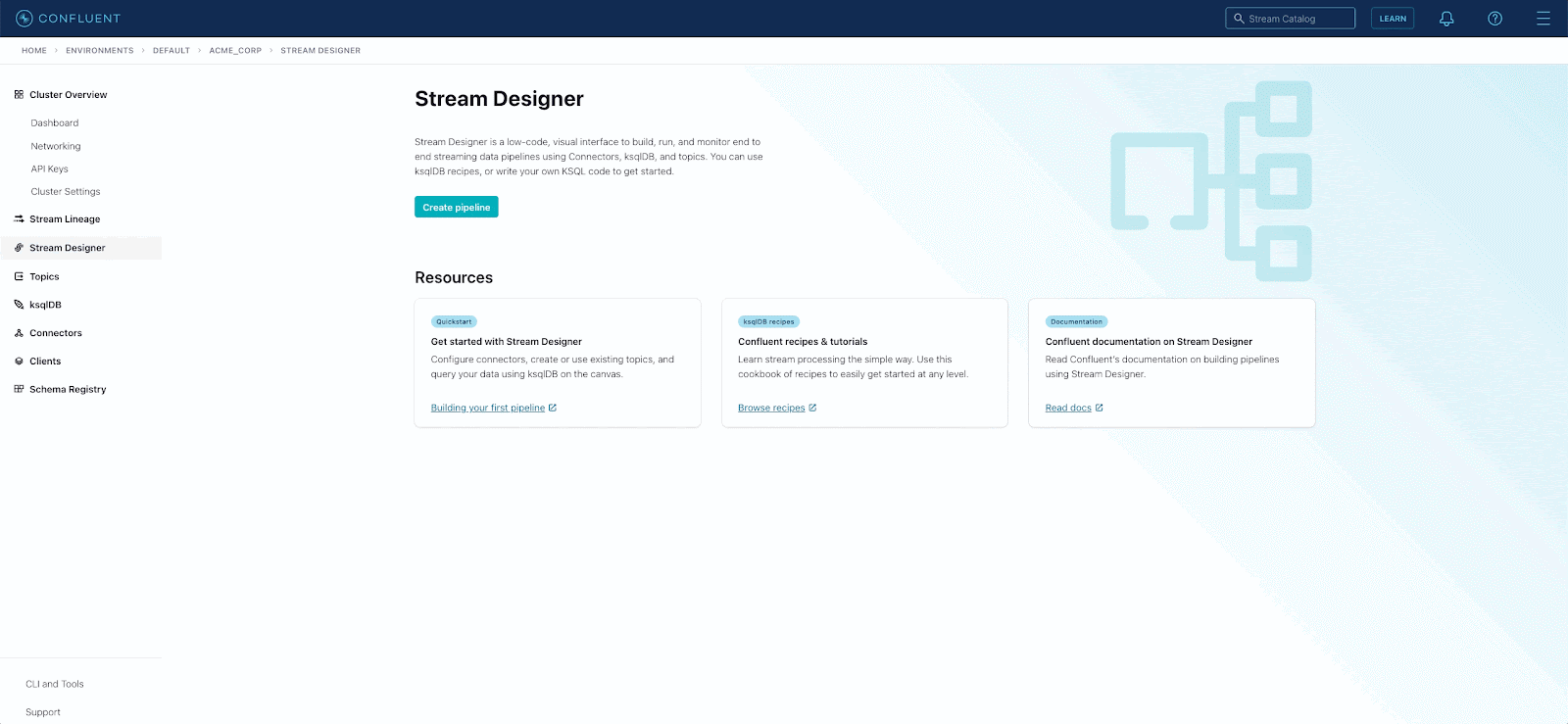Click the Topics sidebar icon
Screen dimensions: 1568x724
click(19, 276)
